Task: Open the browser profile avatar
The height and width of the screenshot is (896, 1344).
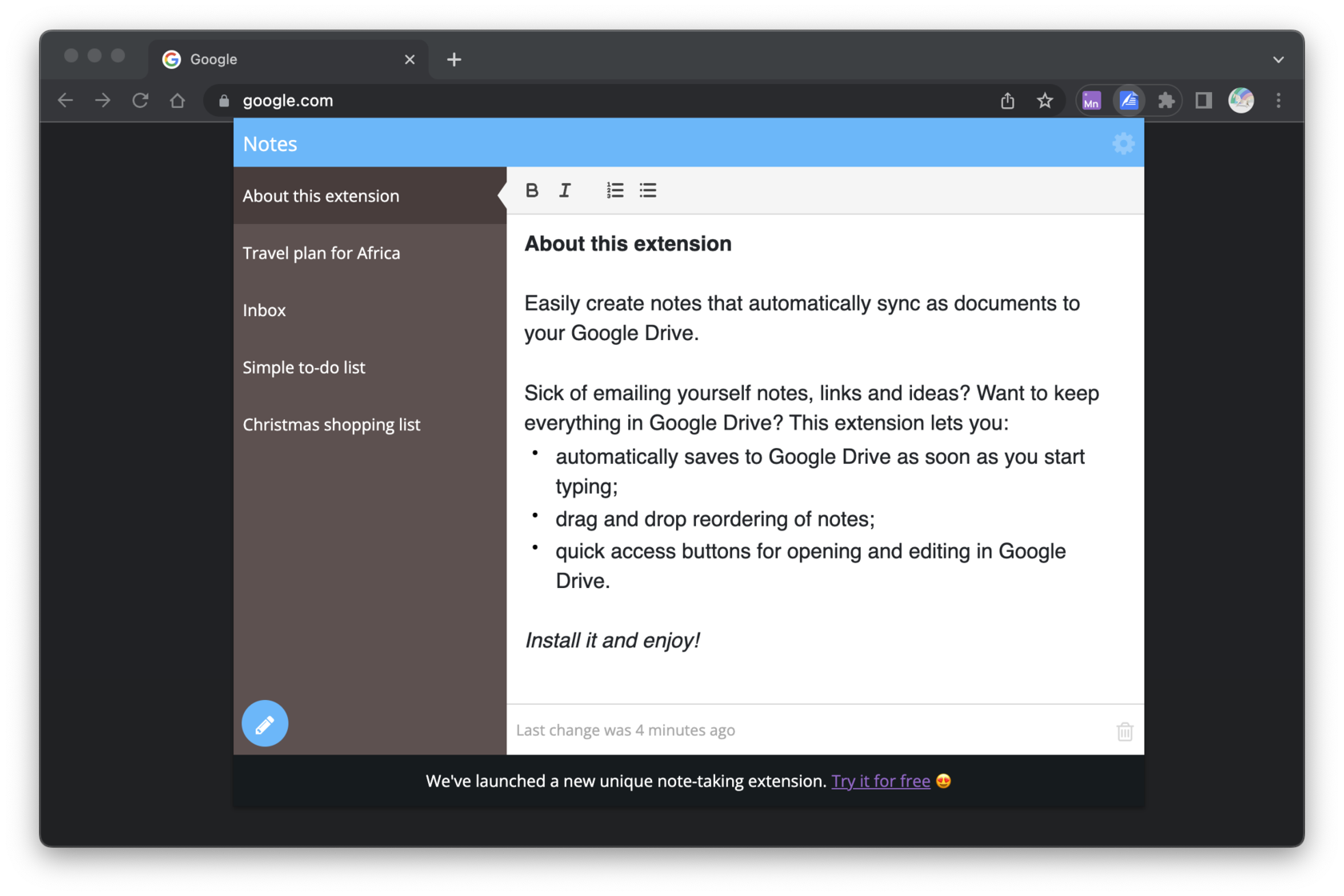Action: tap(1240, 100)
